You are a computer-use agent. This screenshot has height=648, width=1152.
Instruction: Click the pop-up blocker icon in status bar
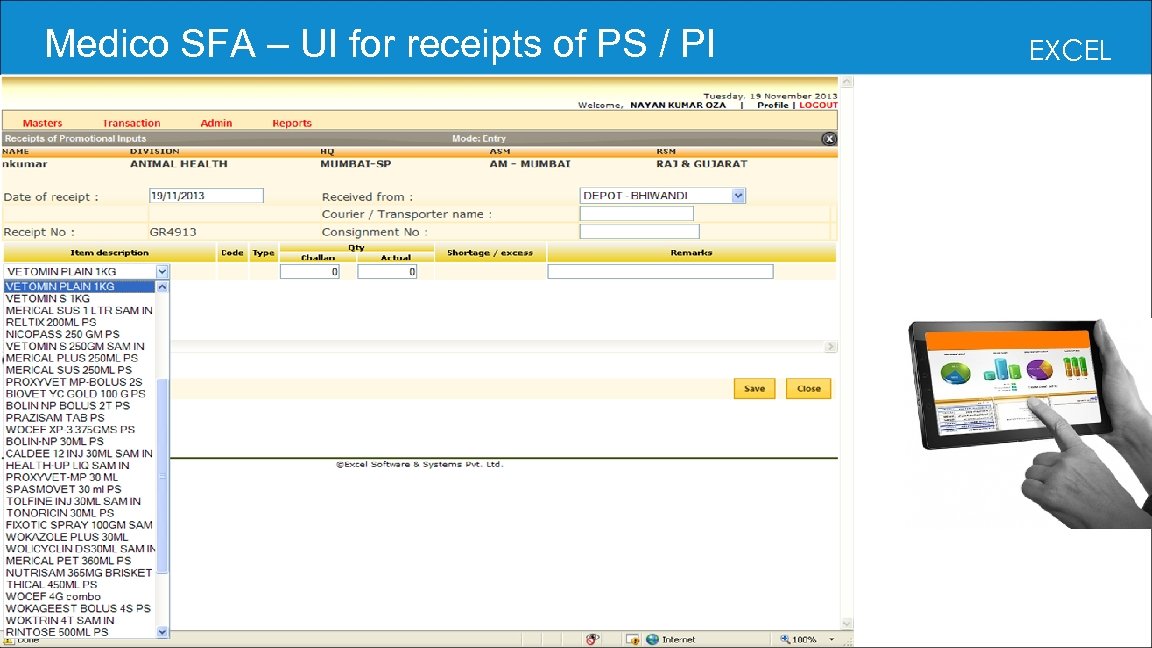coord(631,638)
